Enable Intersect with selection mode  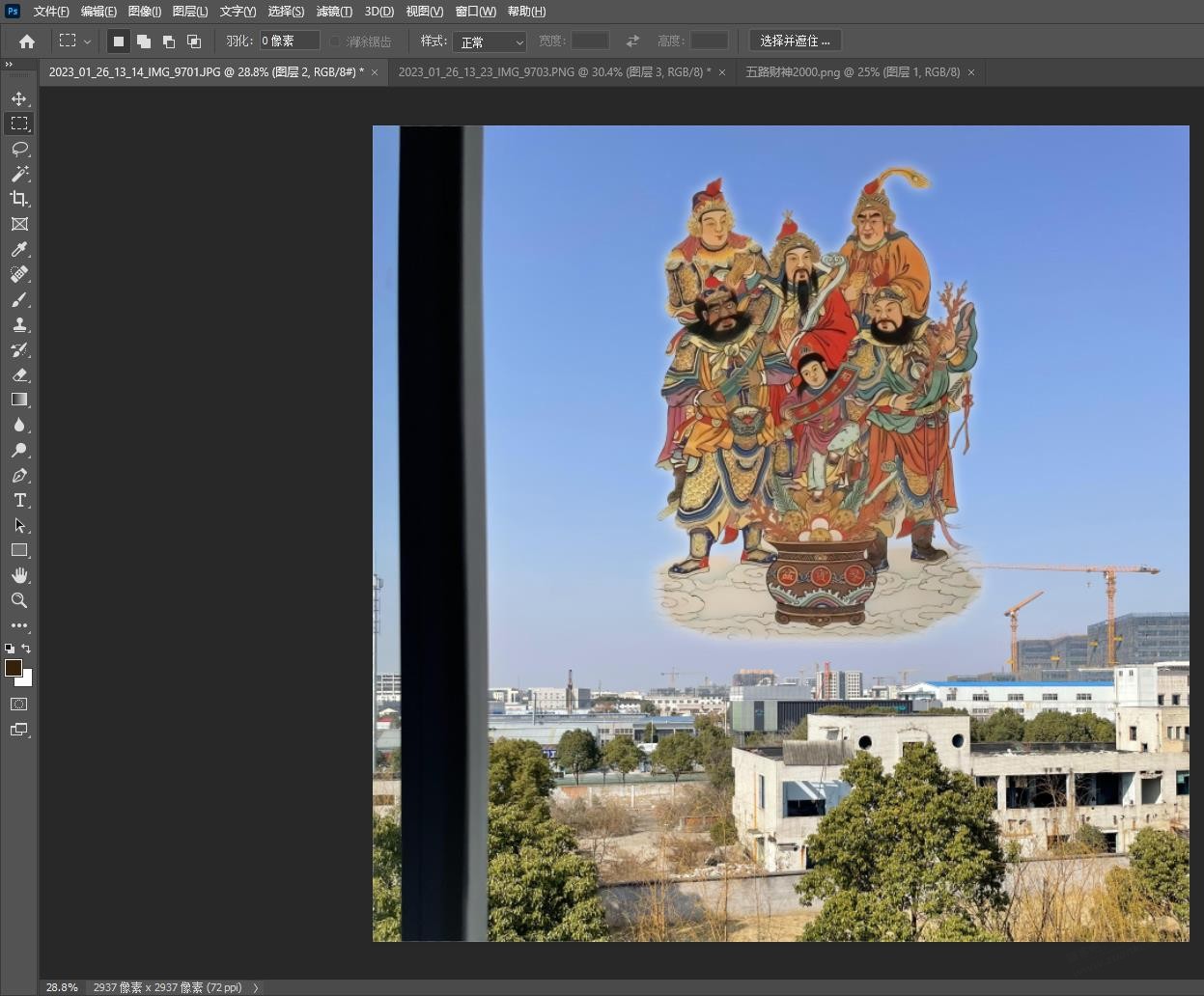point(194,41)
